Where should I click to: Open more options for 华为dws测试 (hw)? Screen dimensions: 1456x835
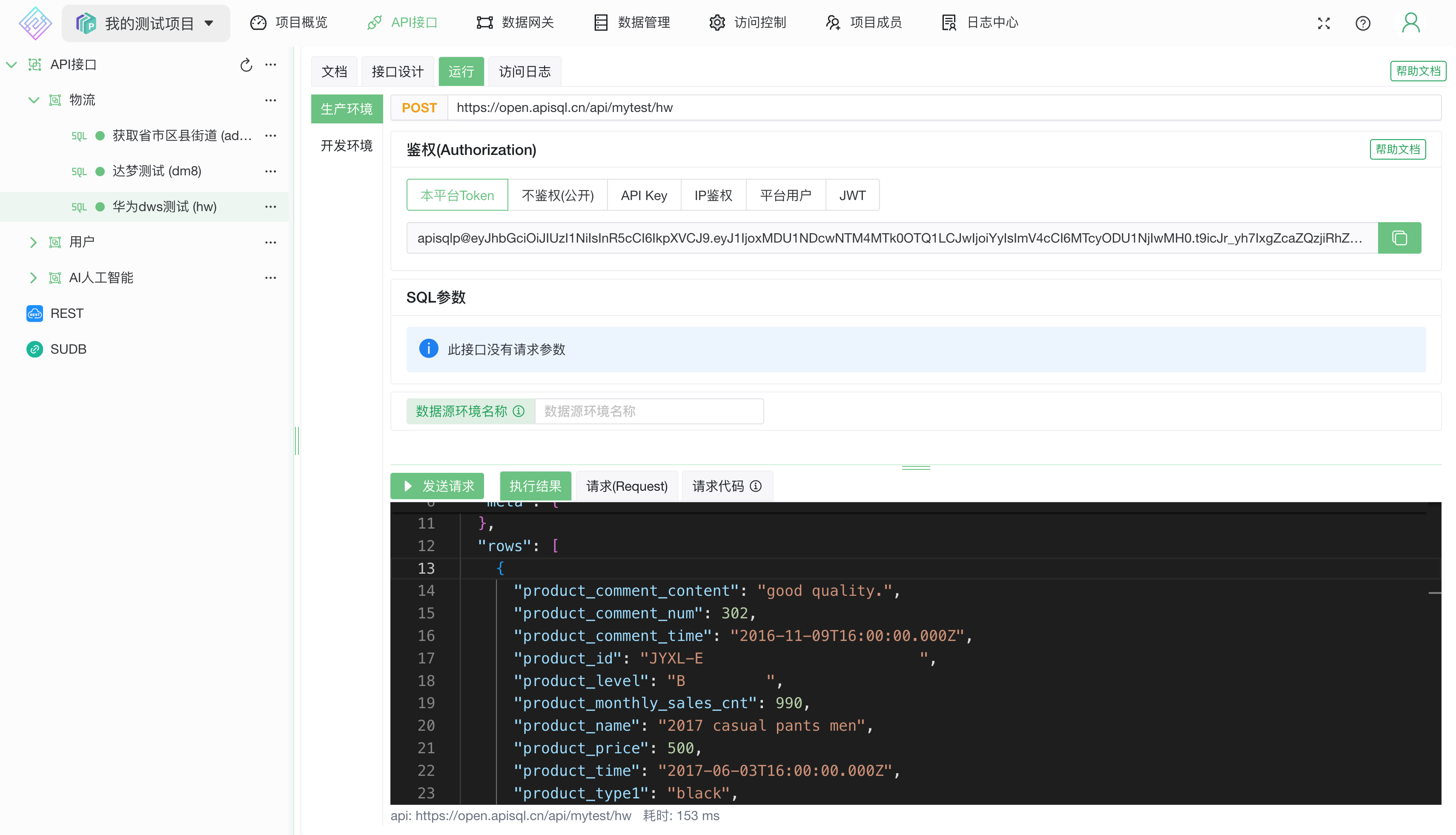271,207
